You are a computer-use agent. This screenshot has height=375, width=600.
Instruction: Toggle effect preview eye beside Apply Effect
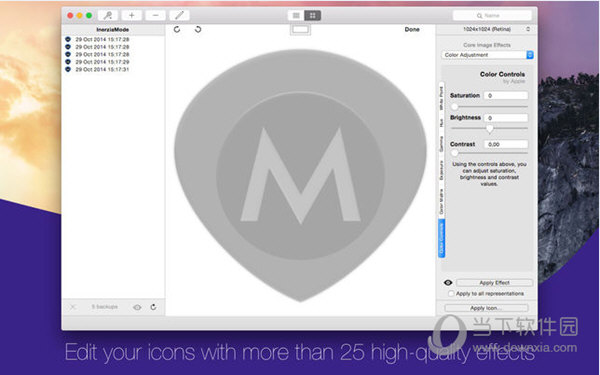448,283
